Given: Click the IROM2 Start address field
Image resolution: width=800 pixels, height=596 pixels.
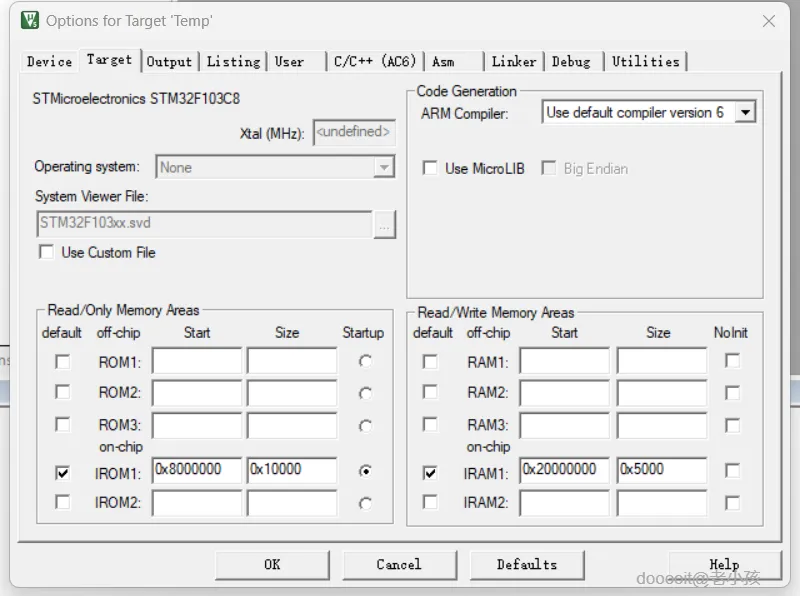Looking at the screenshot, I should point(197,503).
